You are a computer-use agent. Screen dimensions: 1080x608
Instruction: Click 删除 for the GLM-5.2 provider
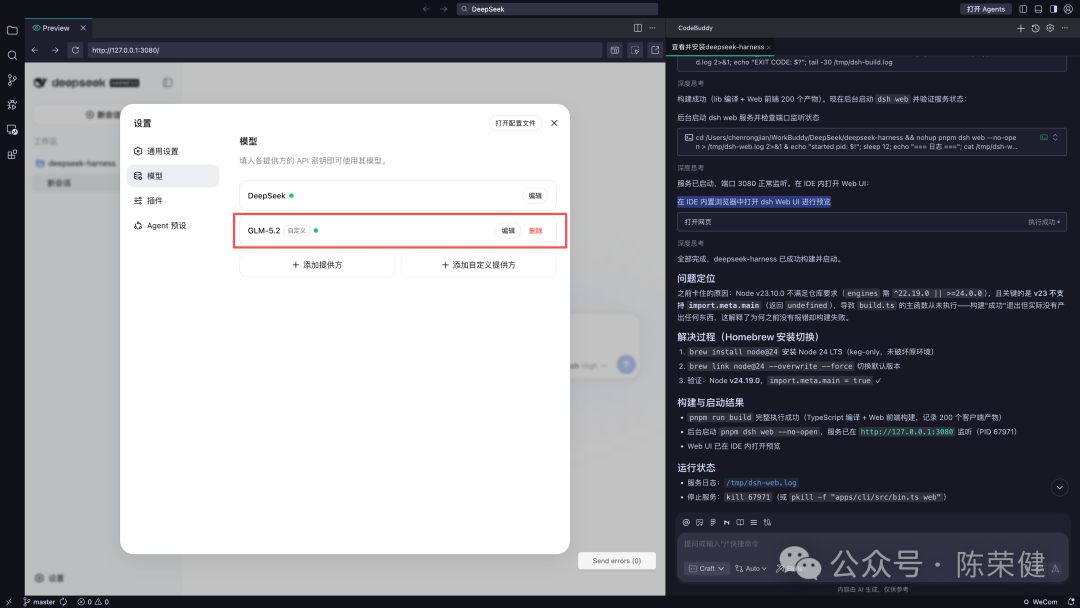(536, 231)
